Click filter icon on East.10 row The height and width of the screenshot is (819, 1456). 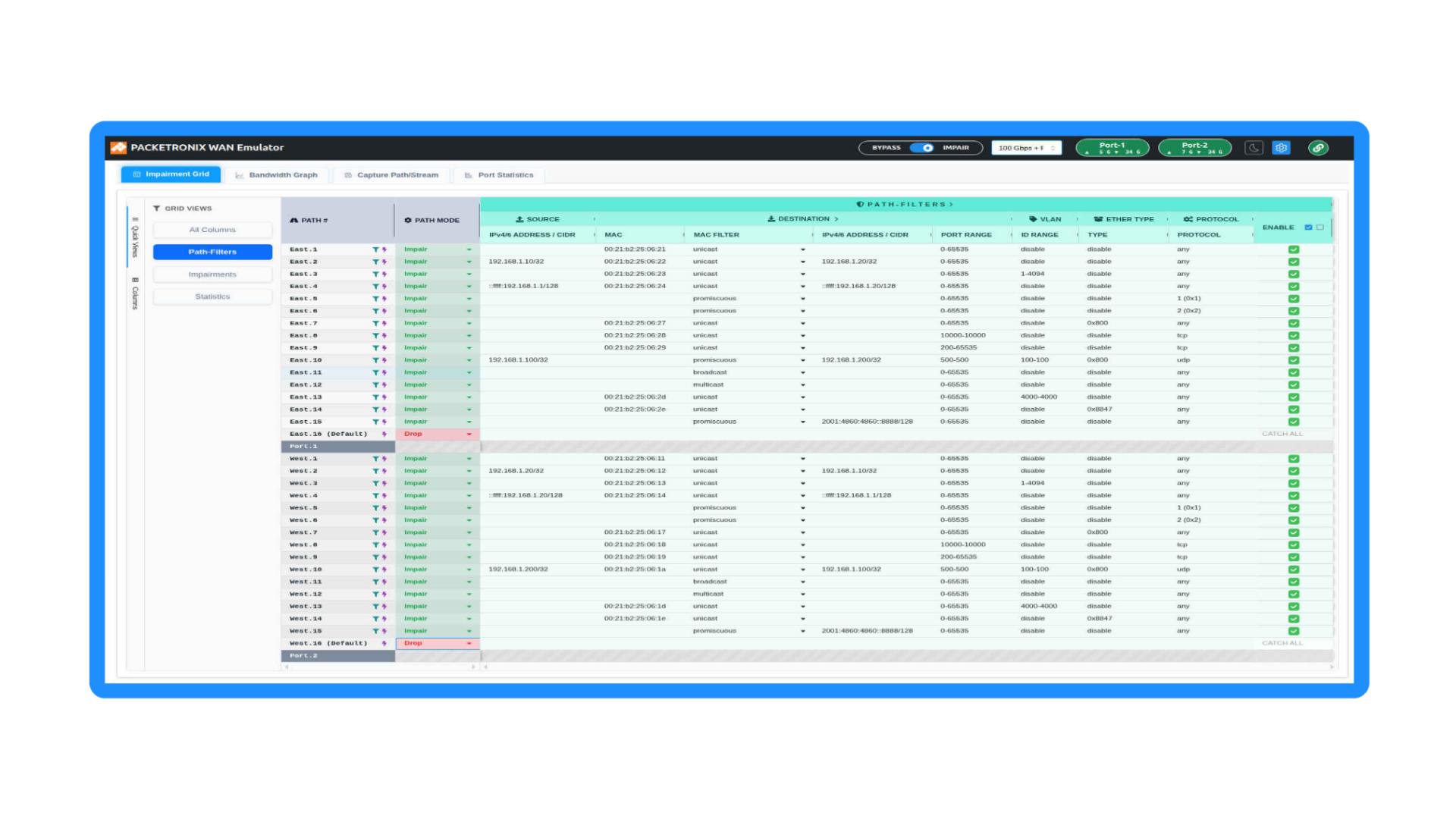click(x=375, y=360)
